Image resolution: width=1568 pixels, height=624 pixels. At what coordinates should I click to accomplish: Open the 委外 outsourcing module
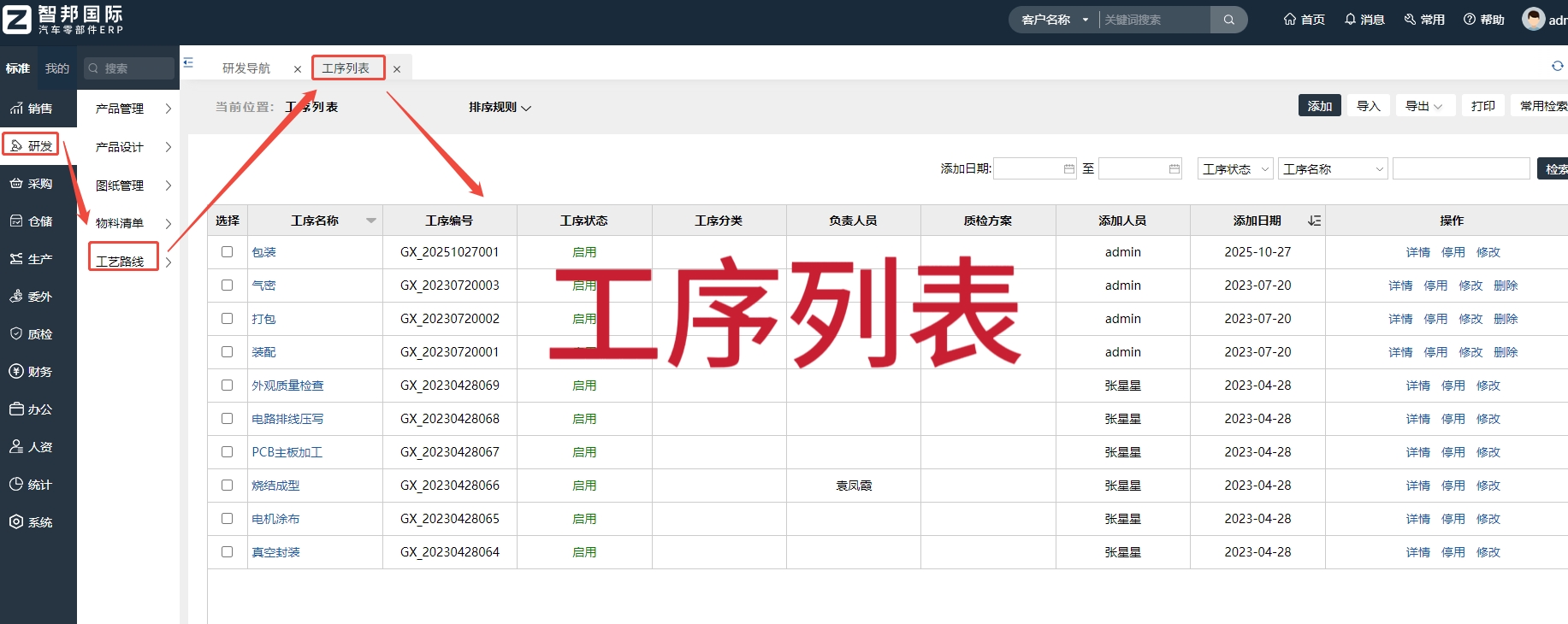(31, 297)
